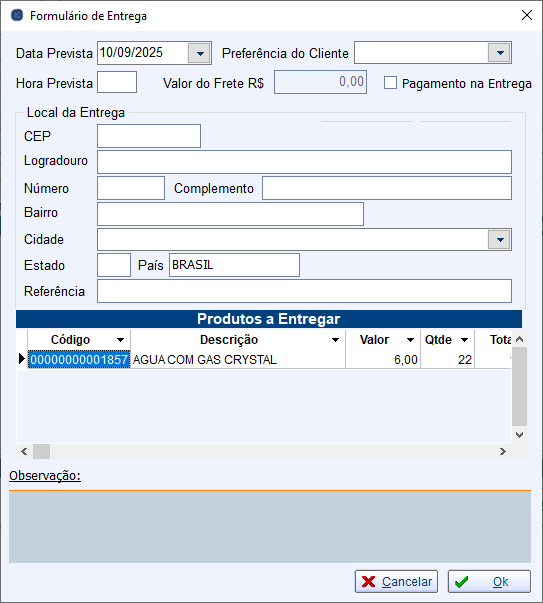543x603 pixels.
Task: Close the Formulário de Entrega window
Action: coord(527,15)
